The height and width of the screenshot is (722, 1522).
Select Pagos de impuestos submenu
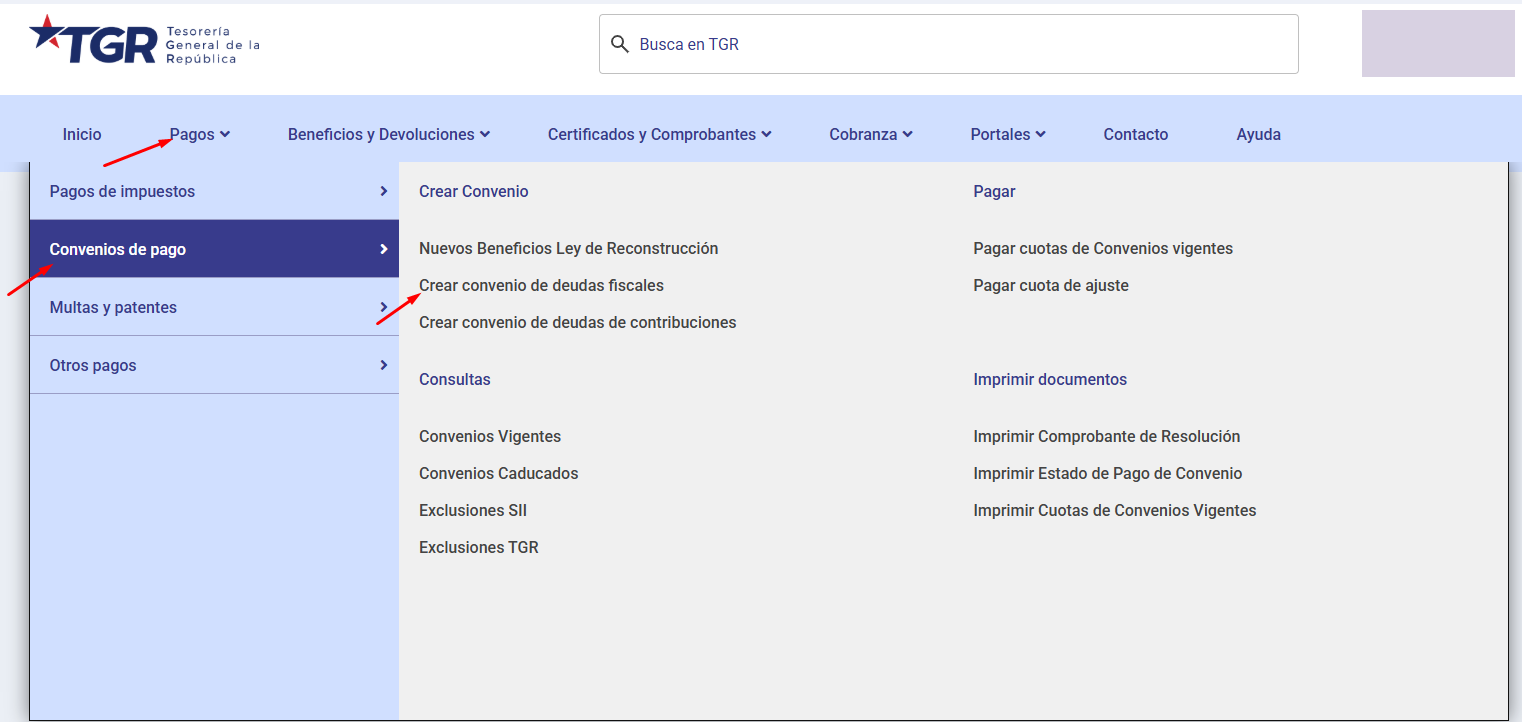(x=214, y=191)
